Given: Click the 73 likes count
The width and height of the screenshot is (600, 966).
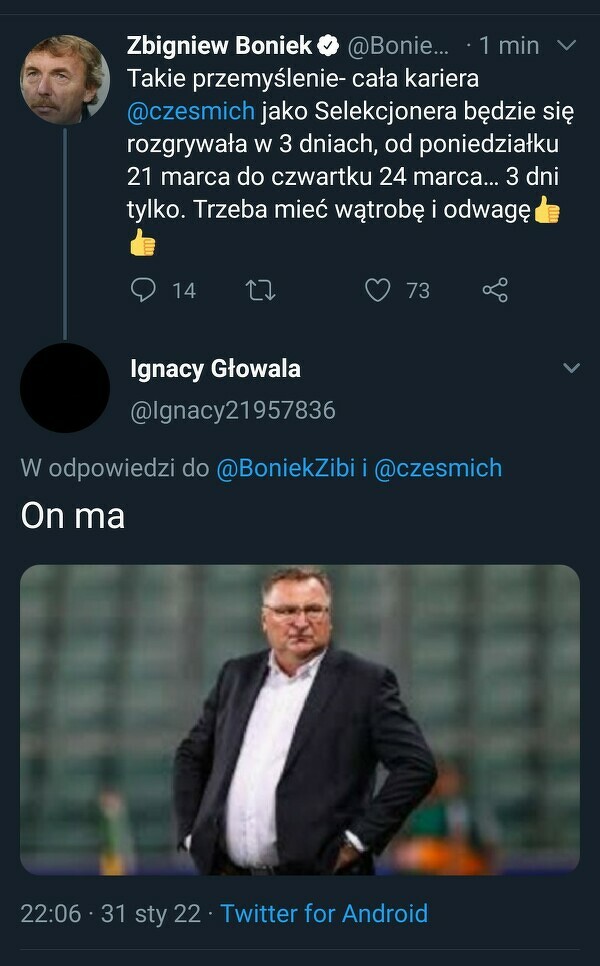Looking at the screenshot, I should [417, 290].
